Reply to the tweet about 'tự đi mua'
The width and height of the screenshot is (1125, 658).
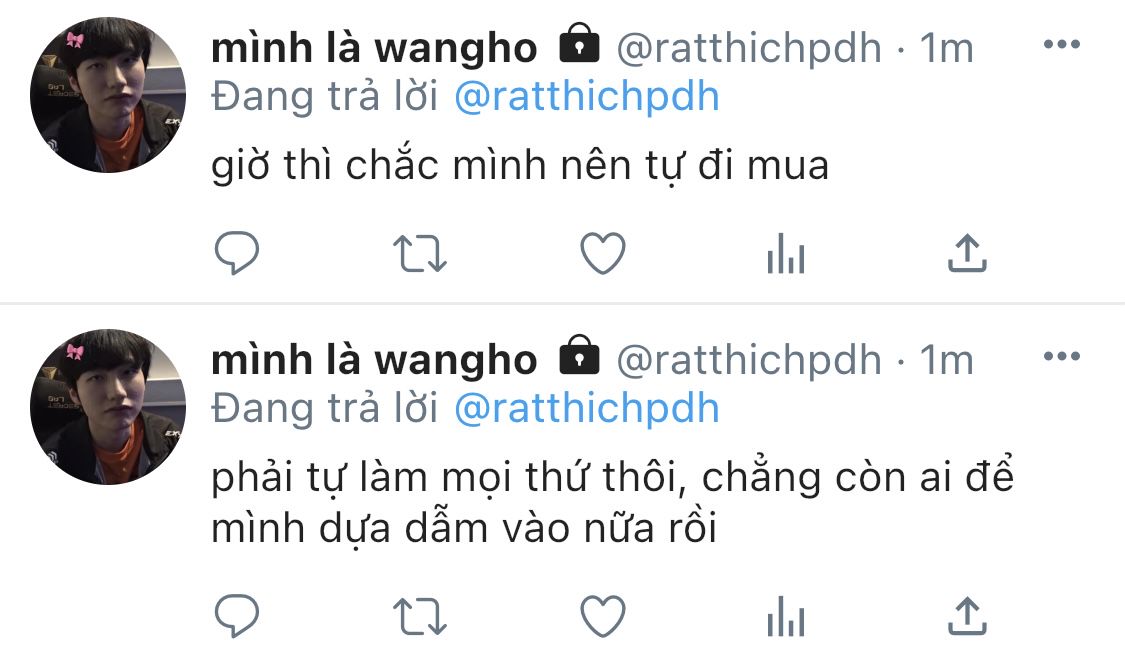pos(237,253)
